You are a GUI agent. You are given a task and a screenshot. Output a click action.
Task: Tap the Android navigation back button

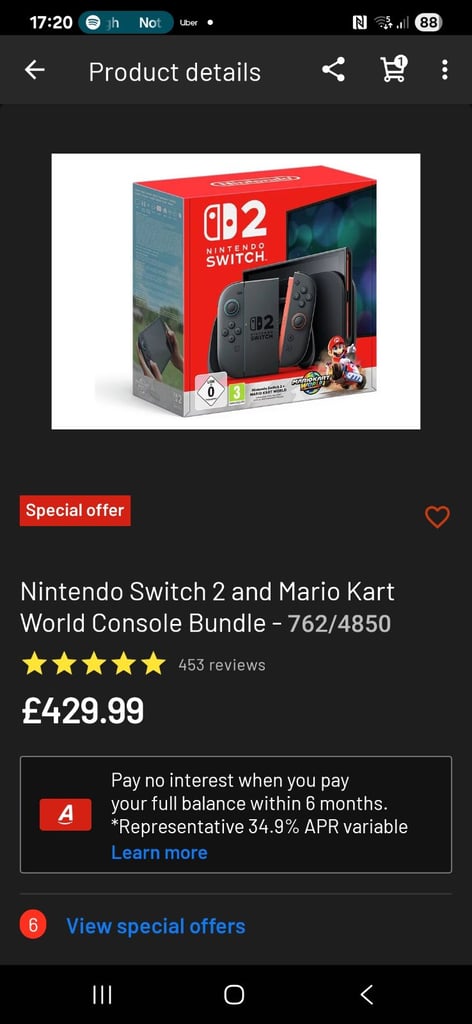[x=367, y=995]
